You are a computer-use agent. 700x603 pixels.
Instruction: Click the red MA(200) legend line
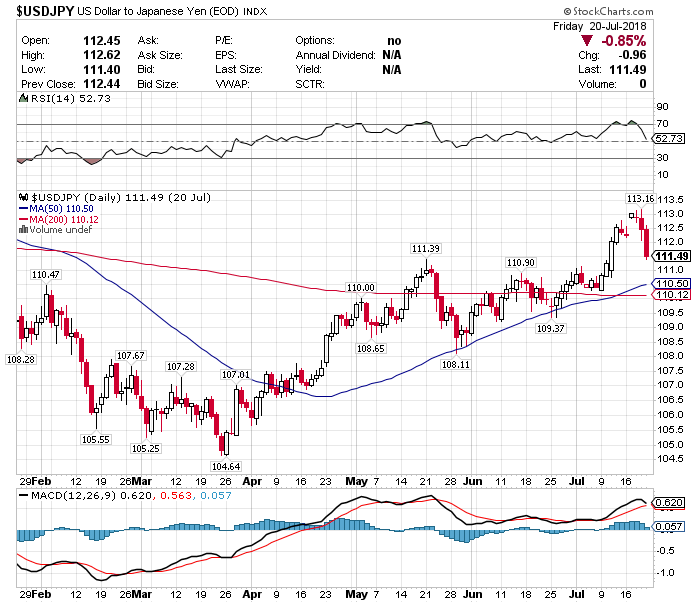[x=23, y=219]
